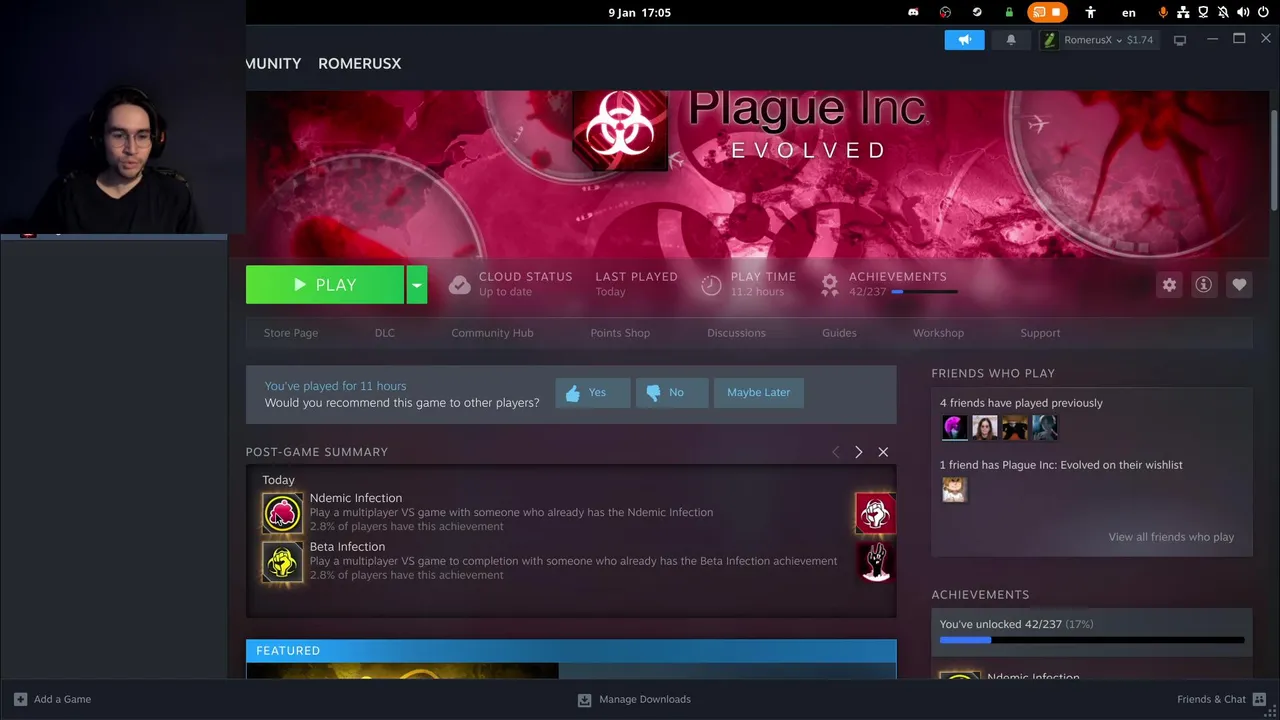Click the hand badge beside Beta Infection
Image resolution: width=1280 pixels, height=720 pixels.
coord(875,562)
